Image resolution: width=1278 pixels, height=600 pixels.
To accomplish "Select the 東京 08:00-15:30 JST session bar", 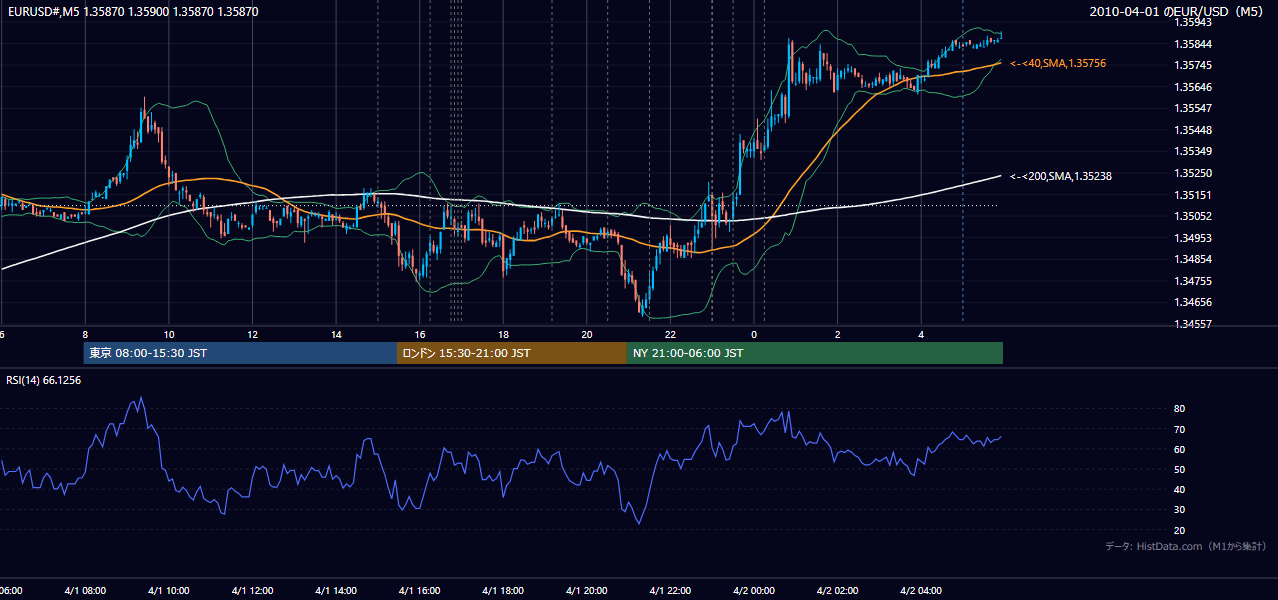I will (x=240, y=353).
